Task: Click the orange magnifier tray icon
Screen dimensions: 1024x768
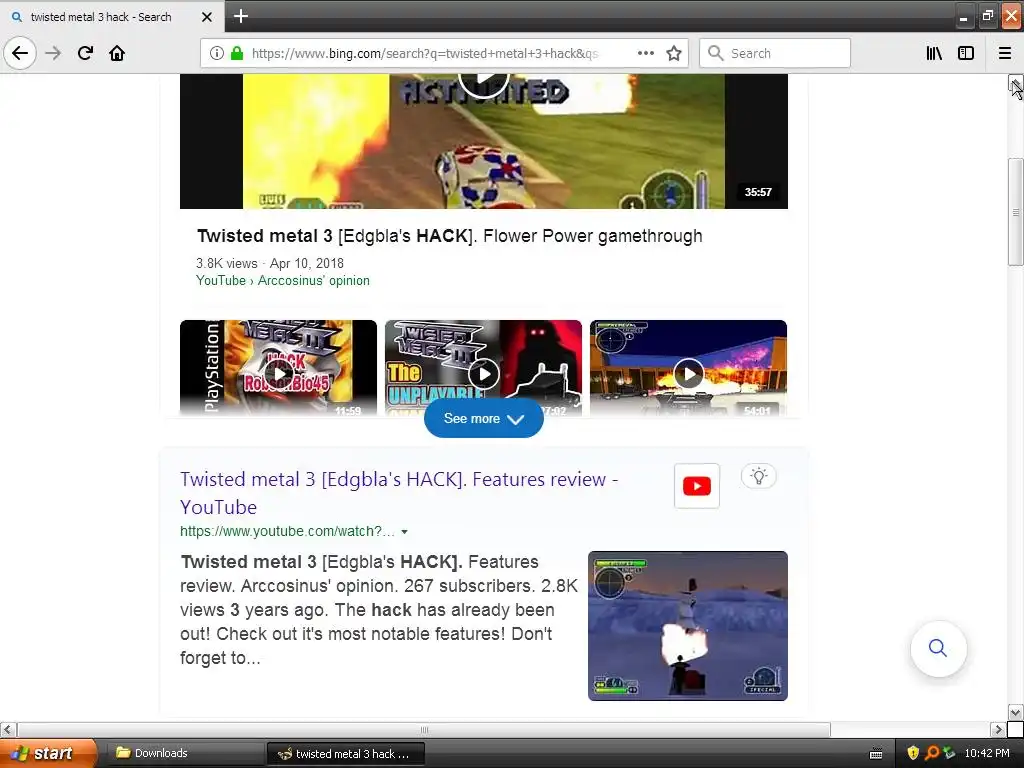Action: [x=932, y=754]
